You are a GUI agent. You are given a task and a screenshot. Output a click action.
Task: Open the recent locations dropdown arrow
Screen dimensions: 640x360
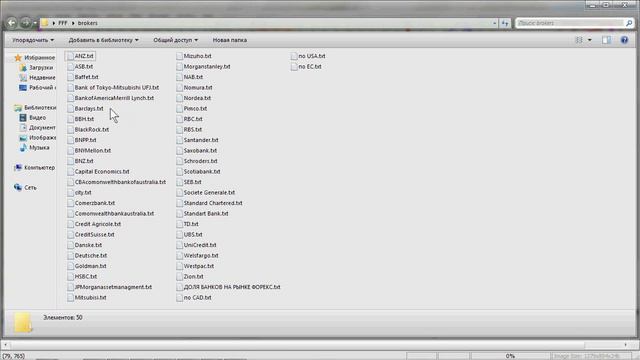(x=35, y=23)
